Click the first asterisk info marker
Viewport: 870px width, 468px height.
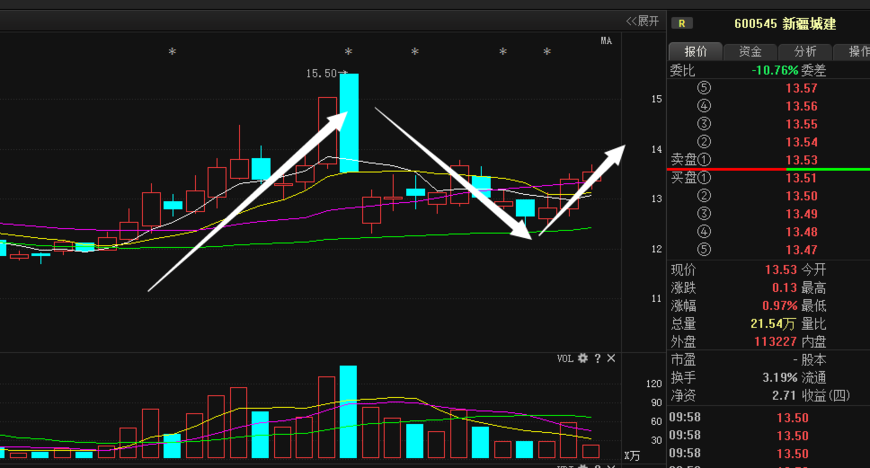point(173,52)
